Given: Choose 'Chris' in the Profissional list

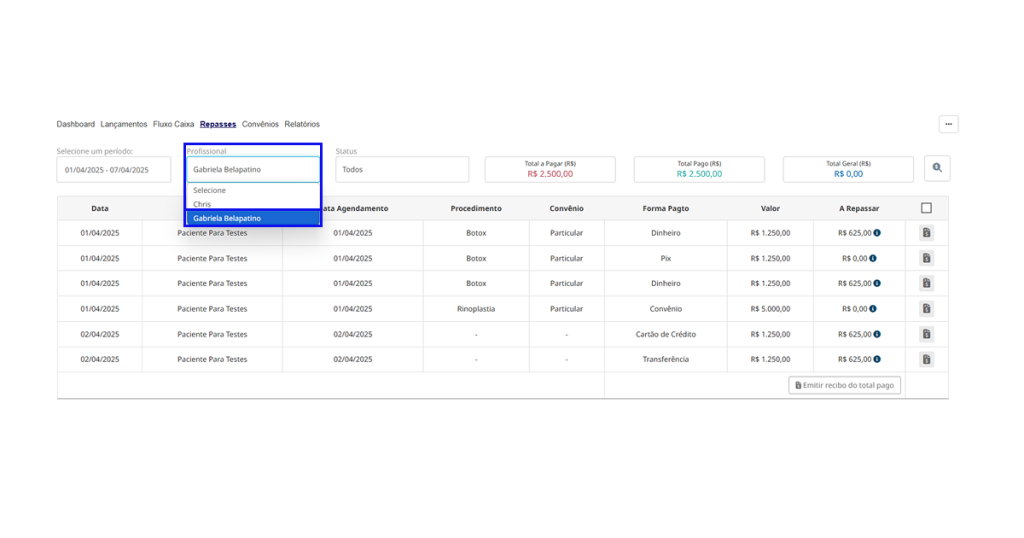Looking at the screenshot, I should pos(253,204).
